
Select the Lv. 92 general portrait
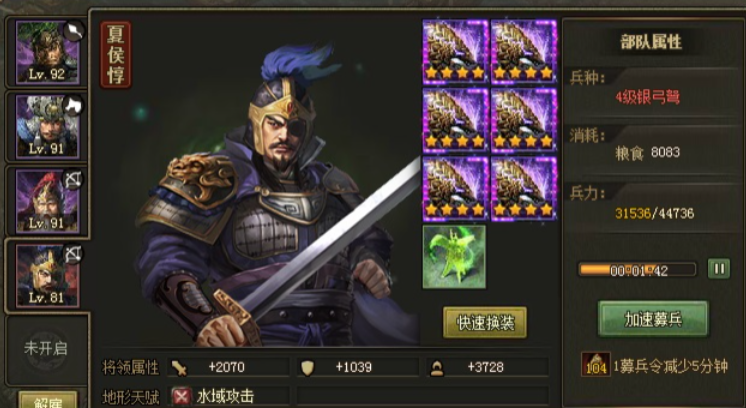click(48, 52)
